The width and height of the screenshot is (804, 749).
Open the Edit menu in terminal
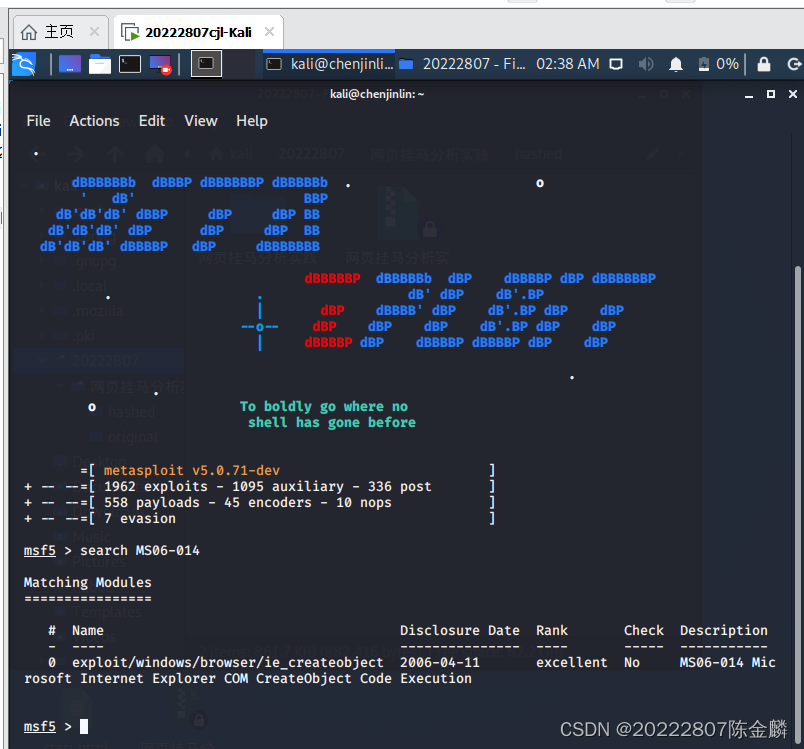click(152, 121)
